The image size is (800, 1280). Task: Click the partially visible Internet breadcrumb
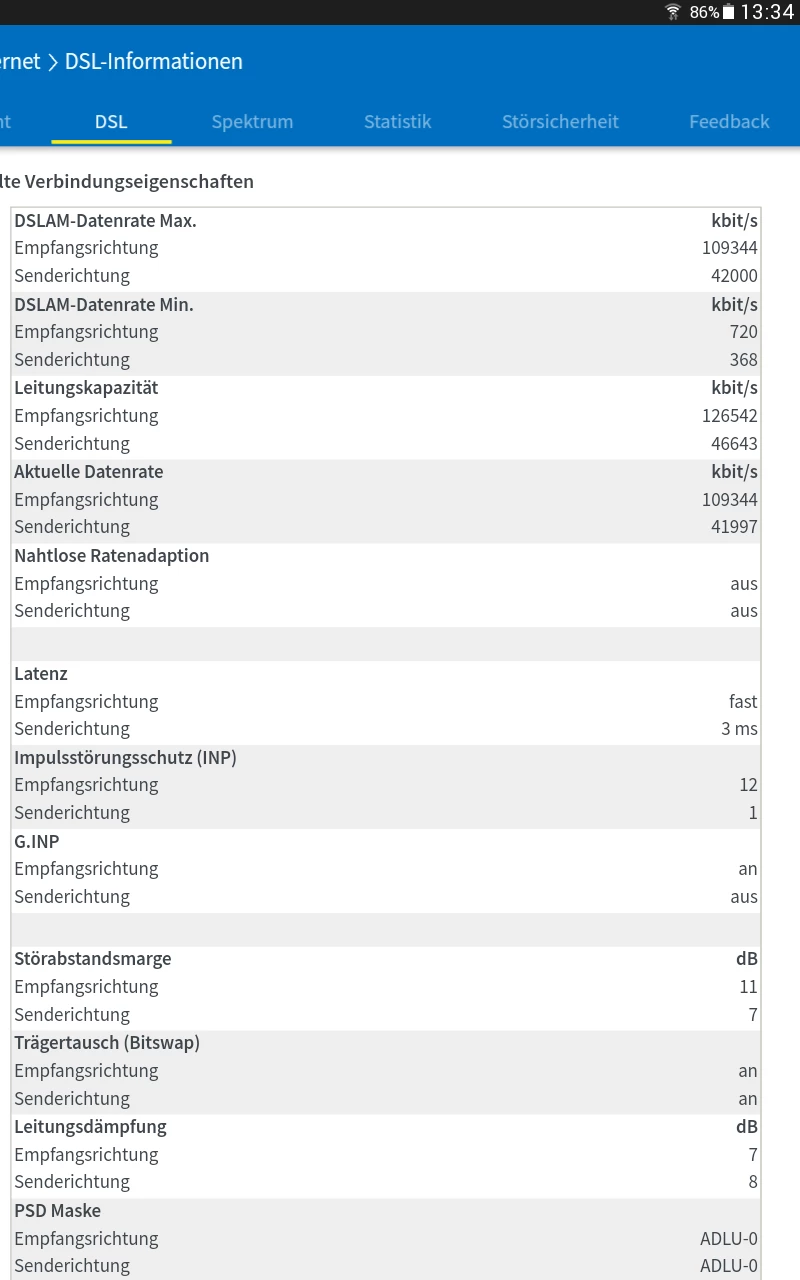point(20,62)
